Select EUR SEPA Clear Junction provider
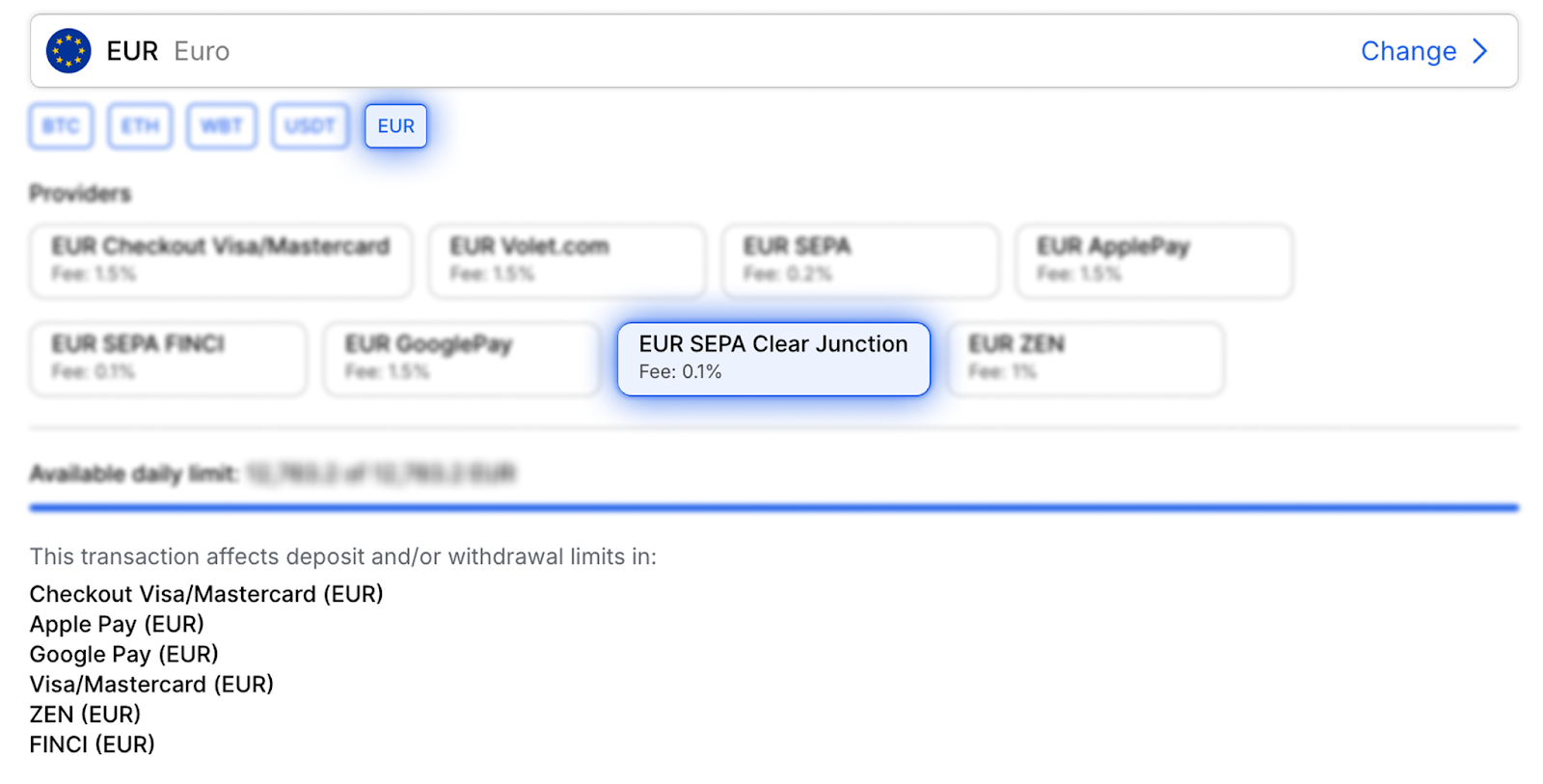The height and width of the screenshot is (784, 1543). [x=773, y=359]
